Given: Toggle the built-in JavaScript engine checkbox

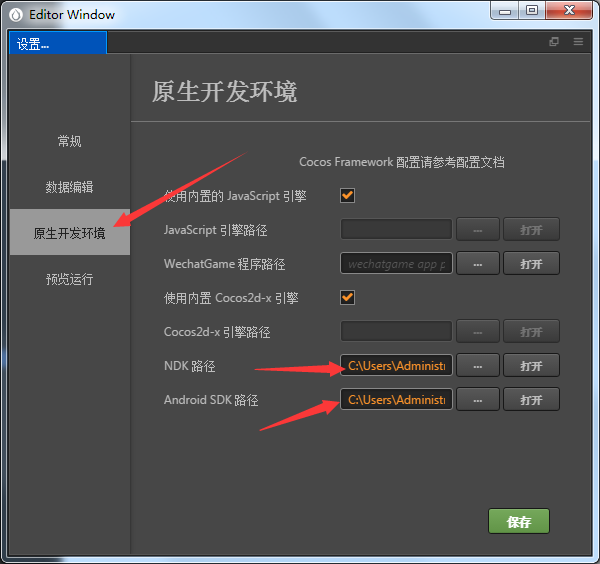Looking at the screenshot, I should click(x=347, y=196).
